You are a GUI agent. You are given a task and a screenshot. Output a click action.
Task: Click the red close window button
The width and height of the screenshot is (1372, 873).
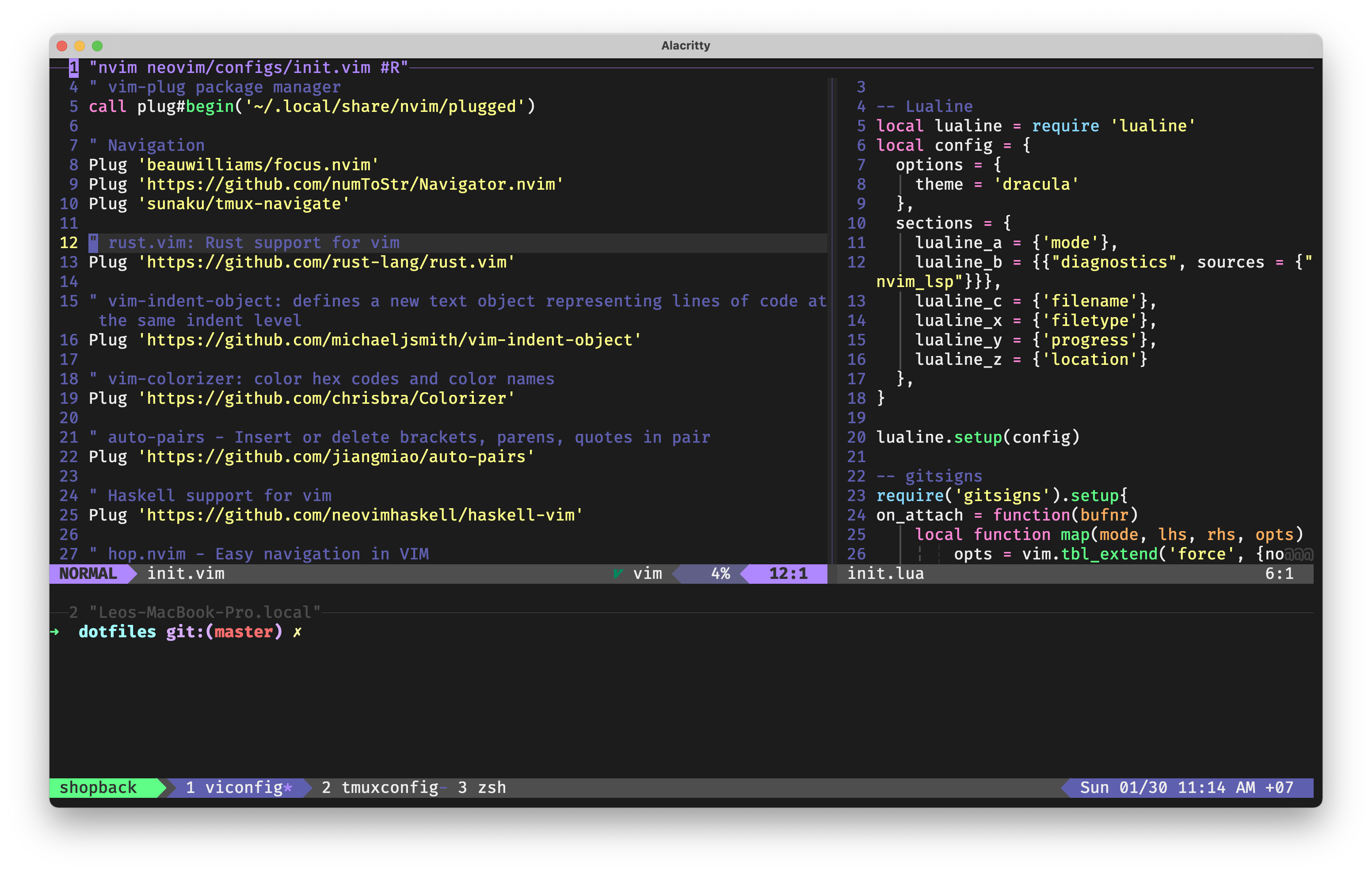(x=63, y=46)
